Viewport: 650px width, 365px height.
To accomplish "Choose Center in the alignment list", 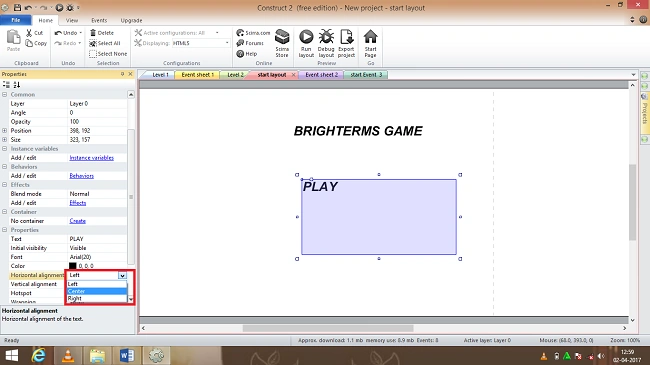I will [x=97, y=291].
